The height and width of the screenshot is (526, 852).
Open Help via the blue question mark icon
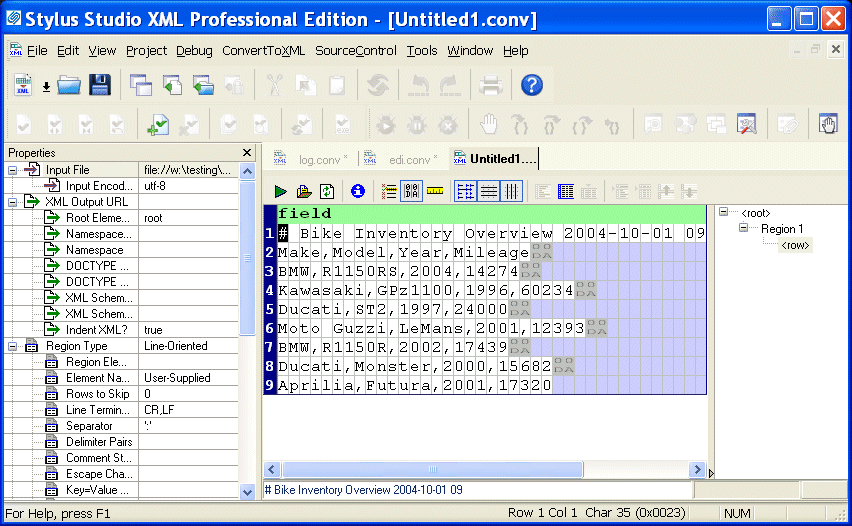pos(532,86)
